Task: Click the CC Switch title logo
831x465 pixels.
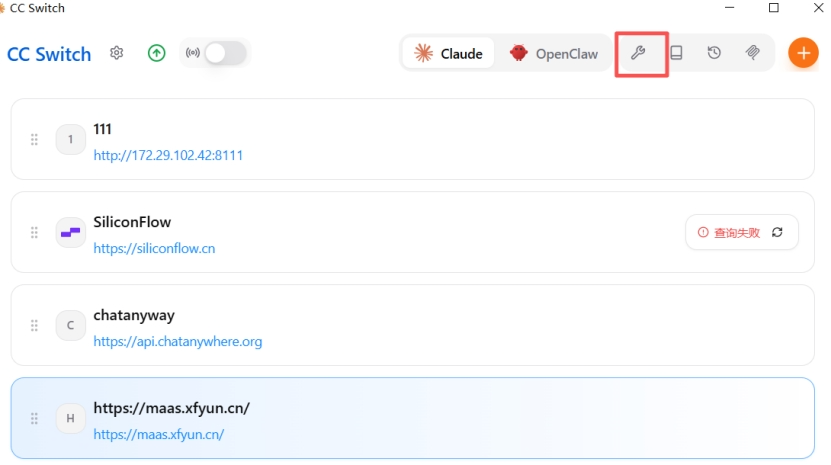Action: [49, 54]
